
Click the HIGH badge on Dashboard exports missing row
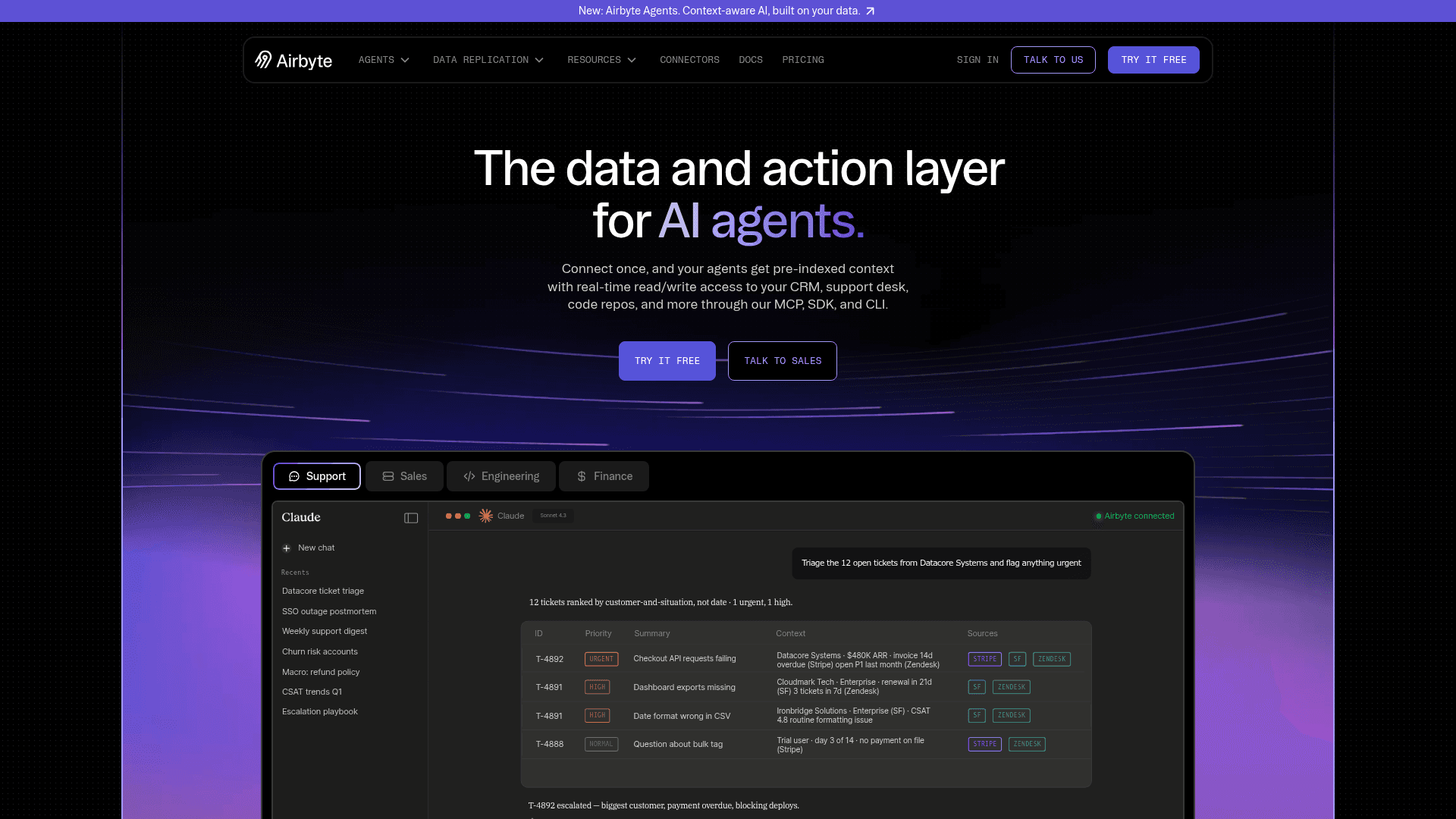point(598,687)
